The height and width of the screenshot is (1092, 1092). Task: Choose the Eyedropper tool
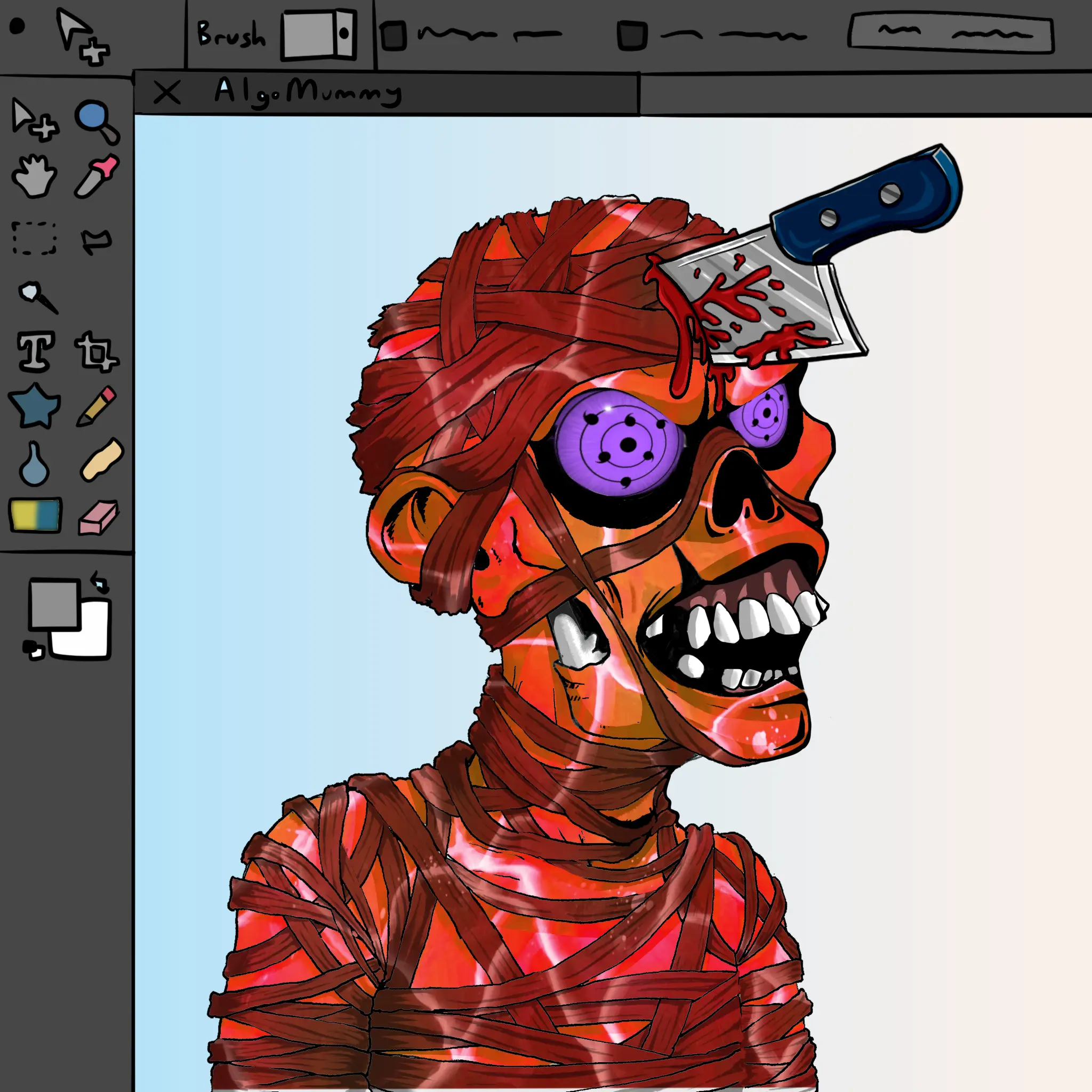97,175
